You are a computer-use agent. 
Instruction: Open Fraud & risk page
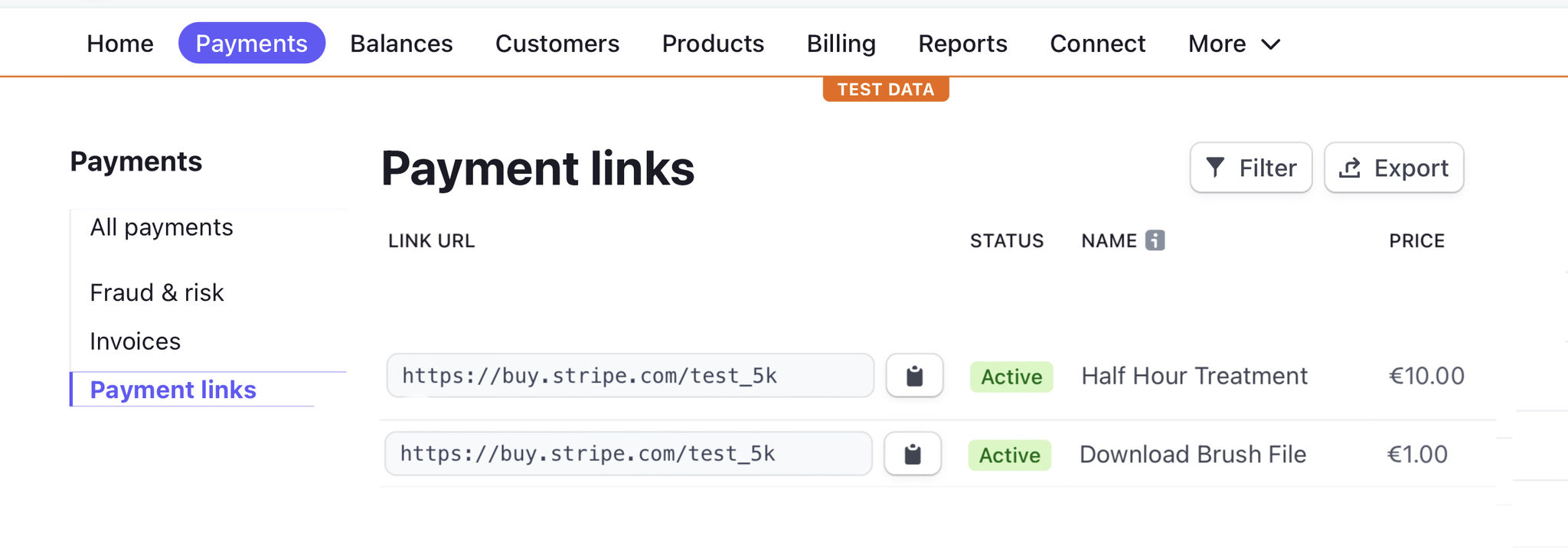156,292
